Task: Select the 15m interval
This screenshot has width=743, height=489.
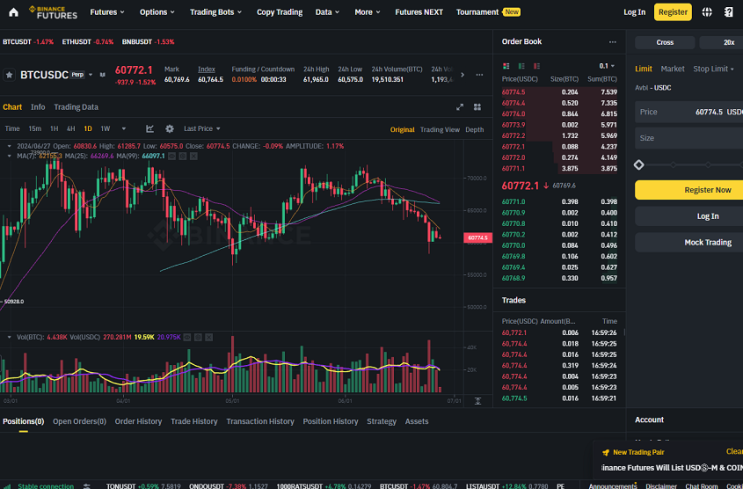Action: click(35, 128)
